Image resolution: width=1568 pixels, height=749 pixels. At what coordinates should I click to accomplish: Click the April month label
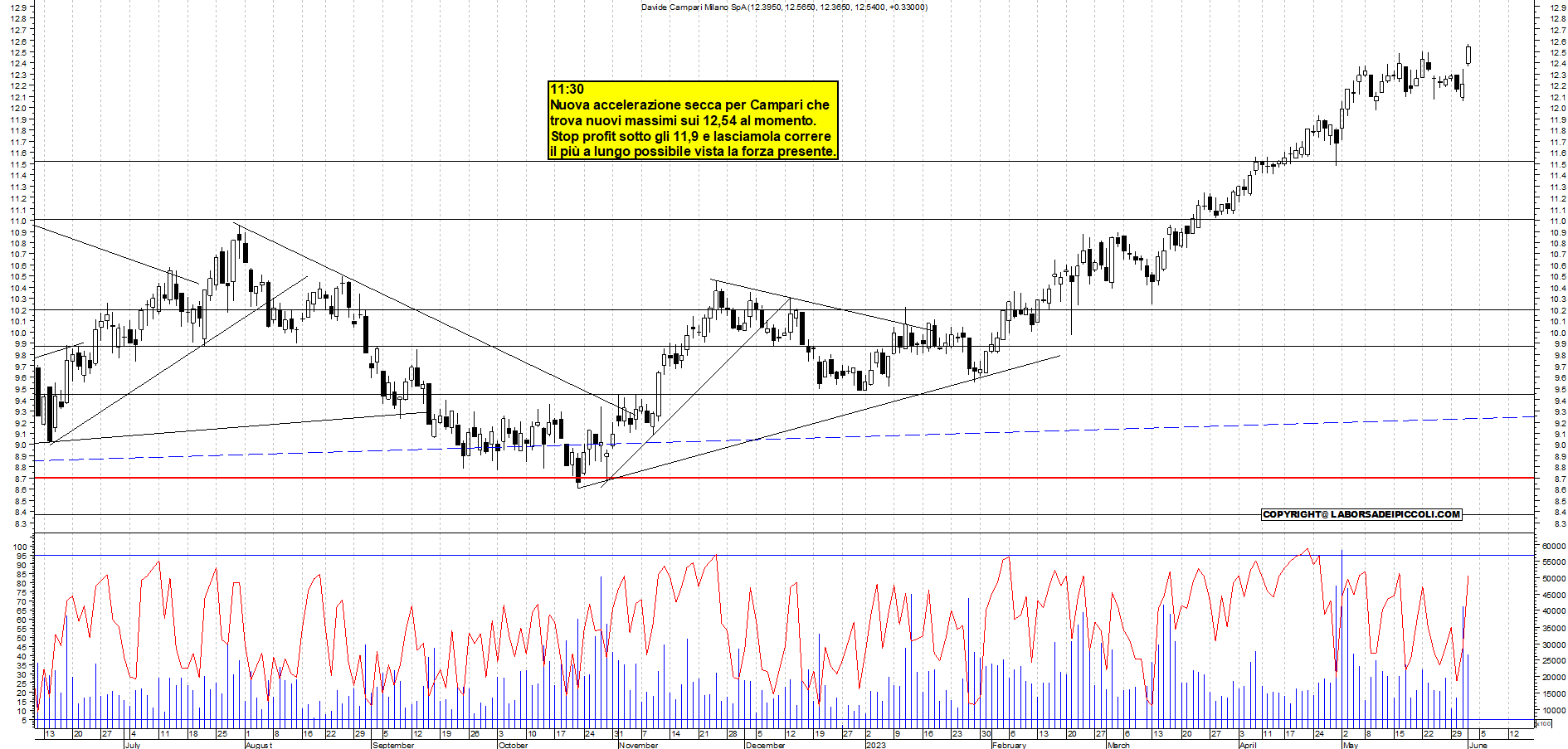coord(1247,745)
